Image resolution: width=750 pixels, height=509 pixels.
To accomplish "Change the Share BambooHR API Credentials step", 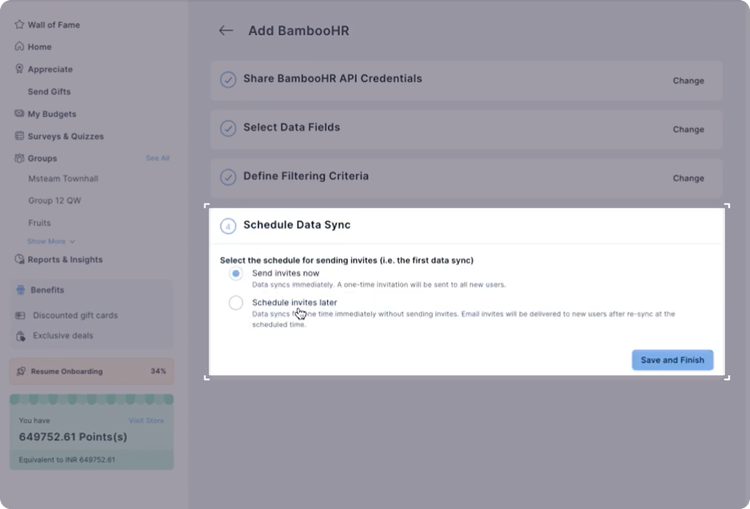I will click(x=688, y=81).
